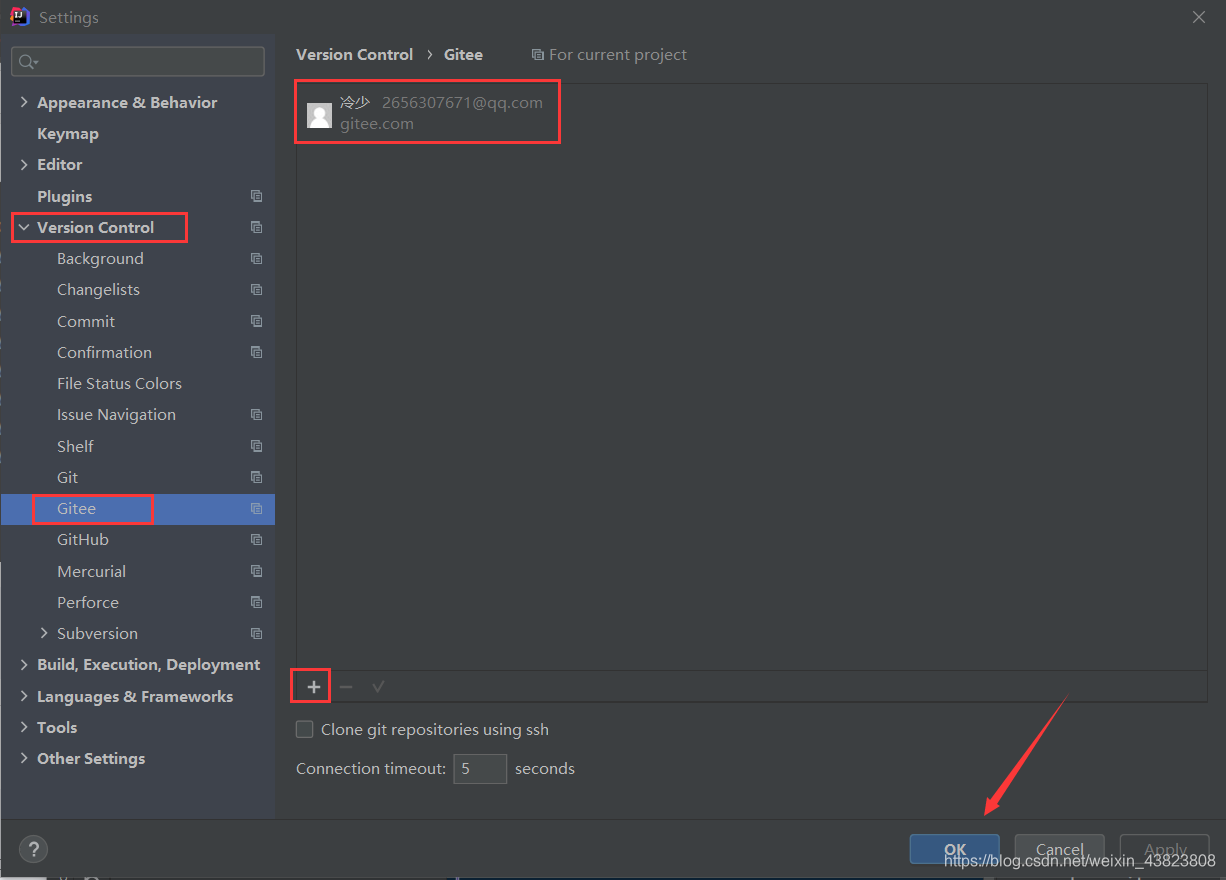Click the Gitee account avatar icon

(319, 115)
